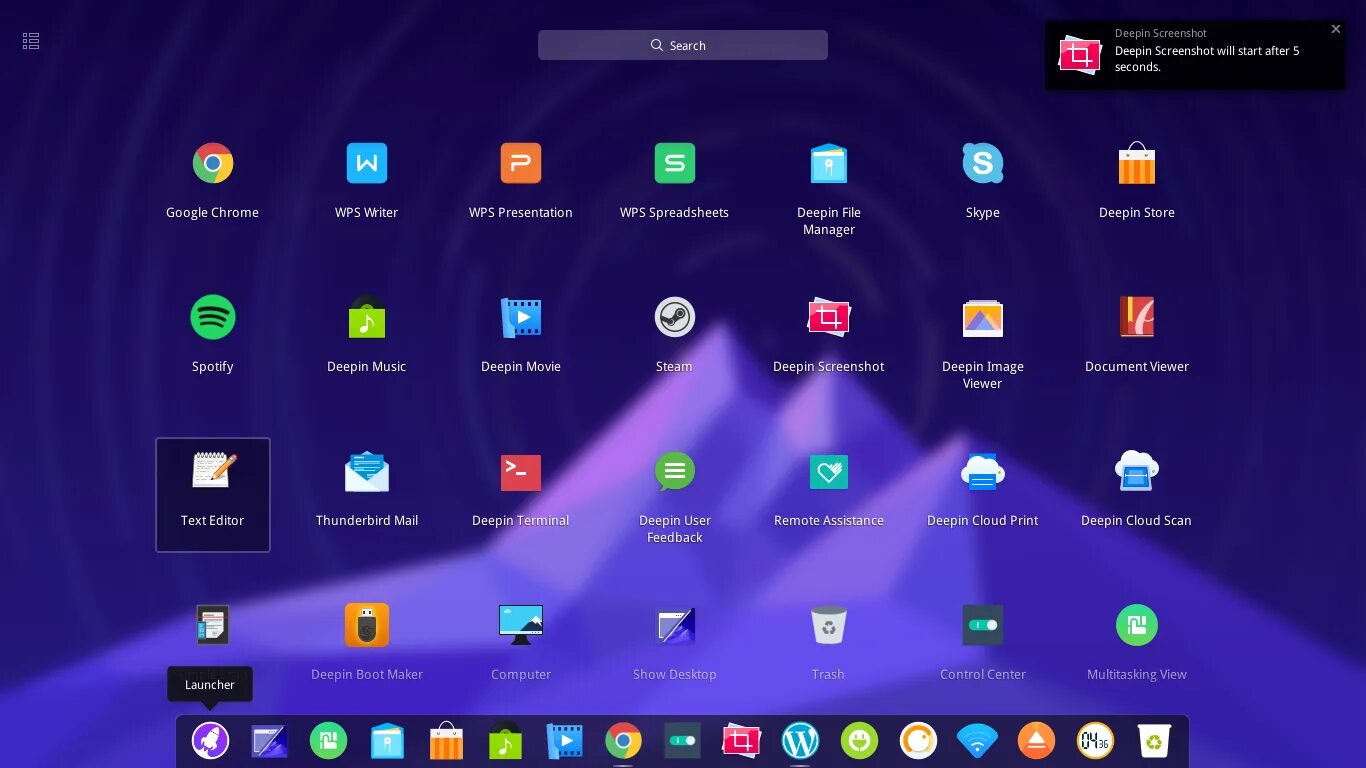Image resolution: width=1366 pixels, height=768 pixels.
Task: Launch WPS Presentation
Action: 520,163
